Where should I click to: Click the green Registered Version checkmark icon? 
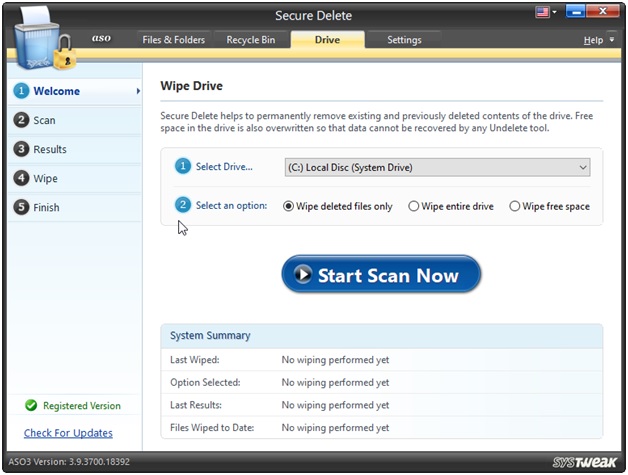31,405
